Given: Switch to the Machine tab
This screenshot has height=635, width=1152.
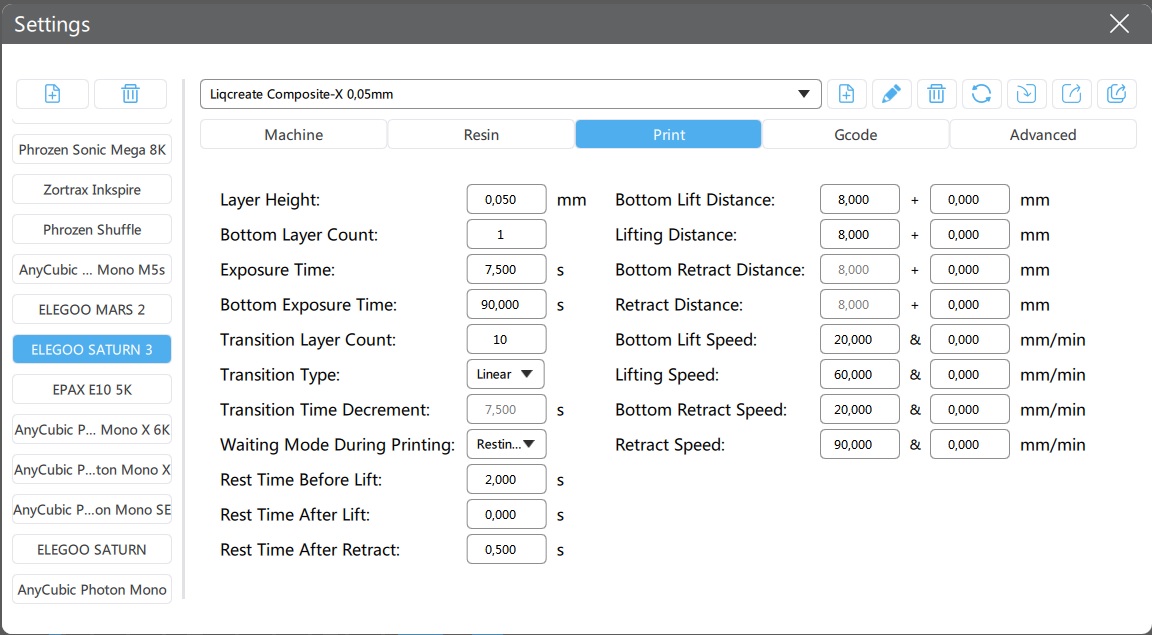Looking at the screenshot, I should point(293,134).
